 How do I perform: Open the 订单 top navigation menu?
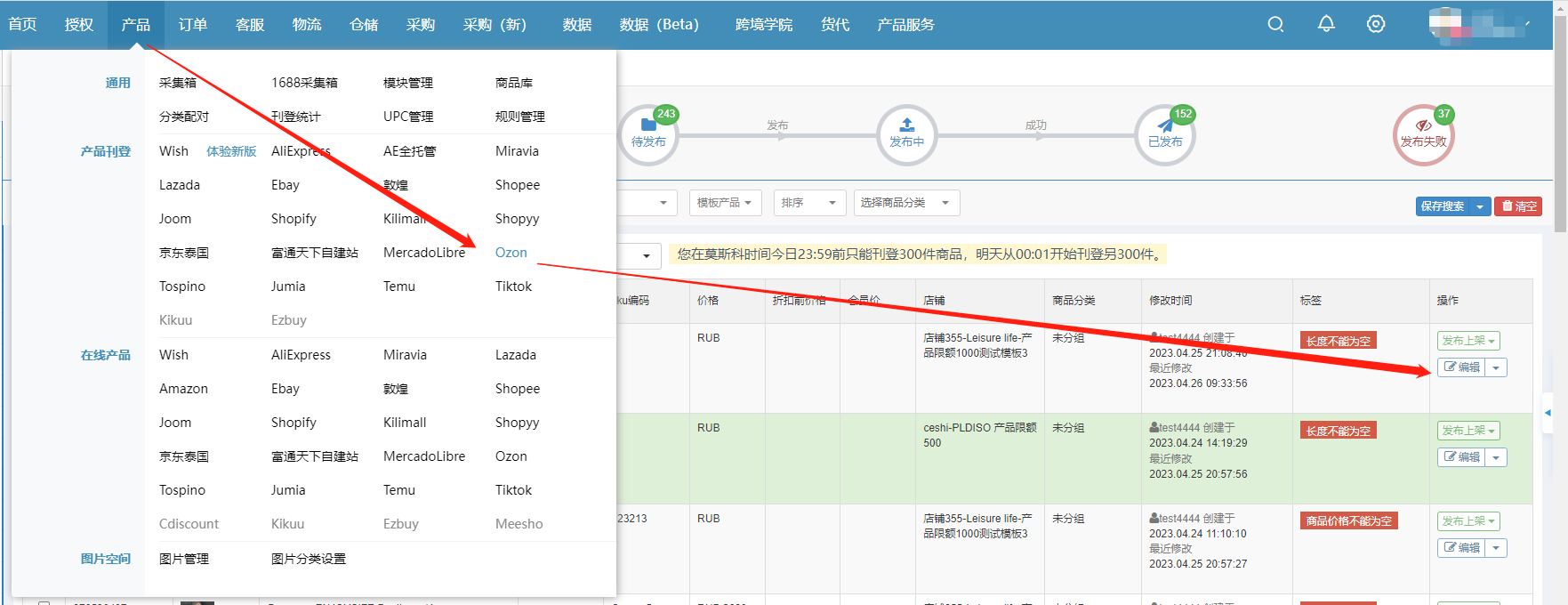click(193, 24)
